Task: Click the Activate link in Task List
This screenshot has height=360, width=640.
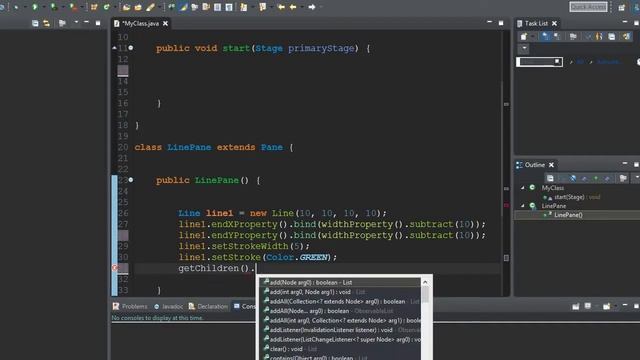Action: 609,62
